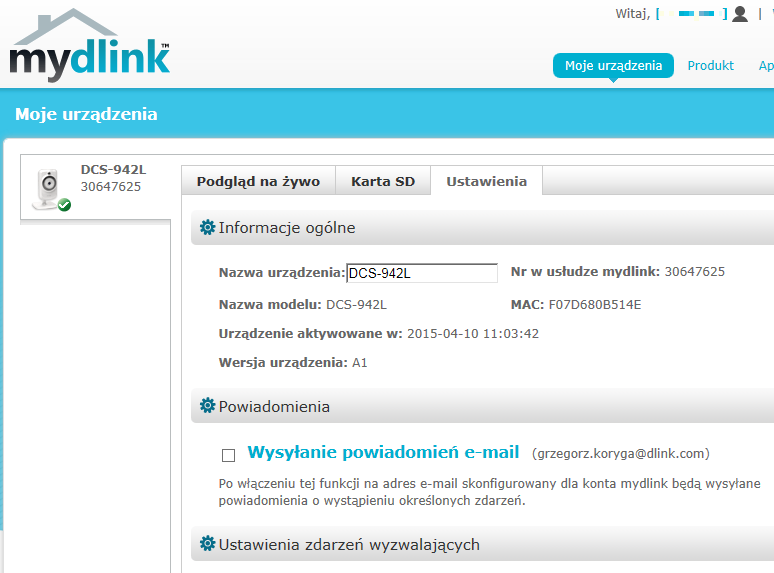774x573 pixels.
Task: Select DCS-942L device name in sidebar
Action: click(x=114, y=169)
